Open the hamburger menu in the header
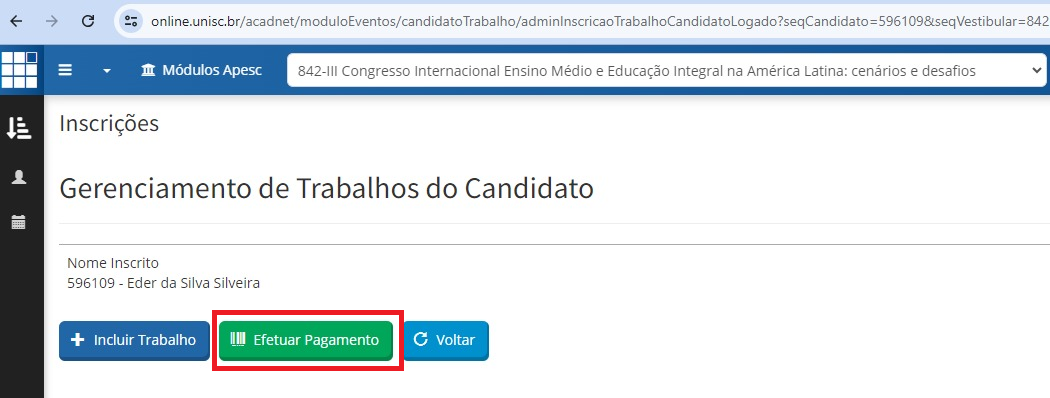The image size is (1050, 398). tap(65, 70)
